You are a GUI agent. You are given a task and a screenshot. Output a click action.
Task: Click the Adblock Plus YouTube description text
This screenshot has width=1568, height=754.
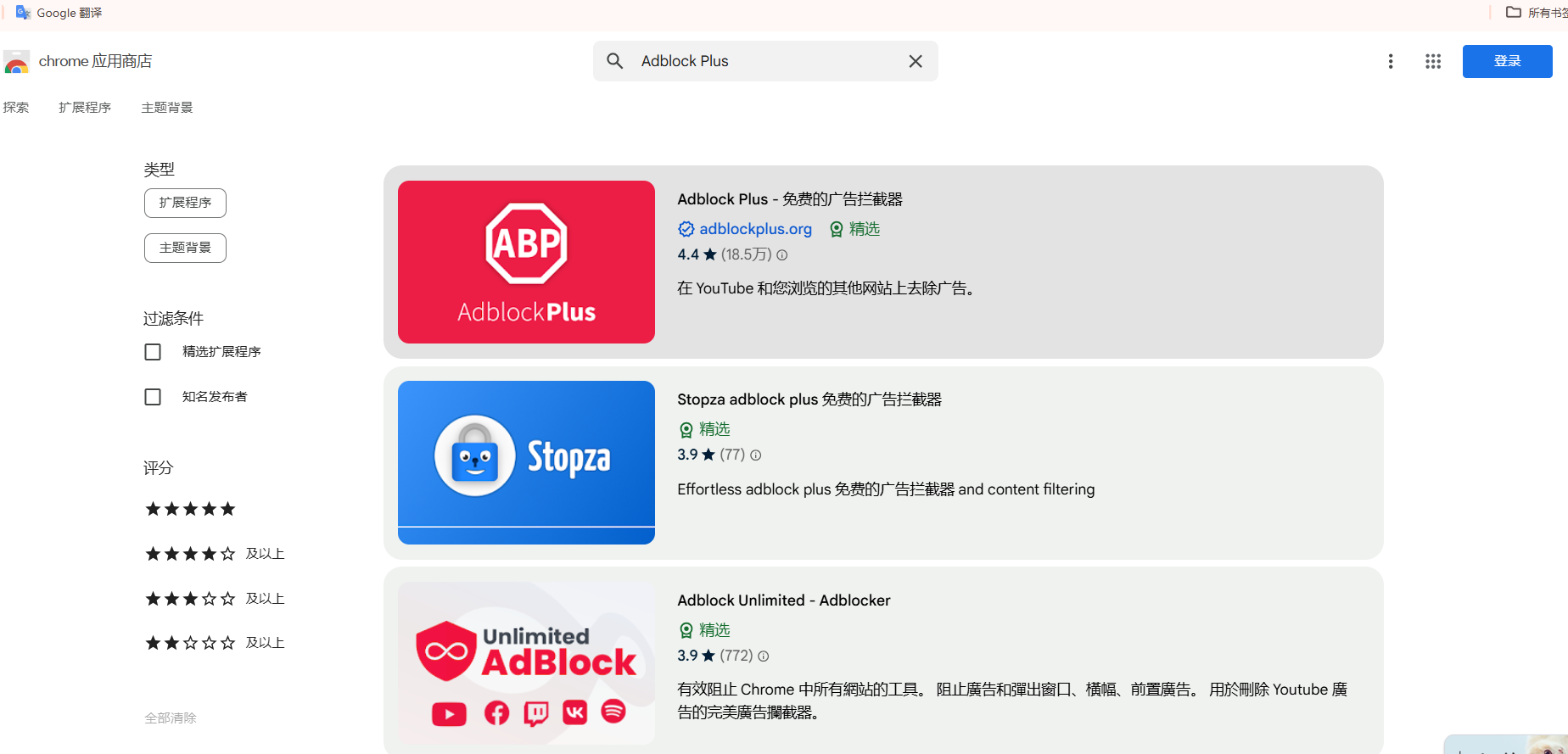(828, 288)
